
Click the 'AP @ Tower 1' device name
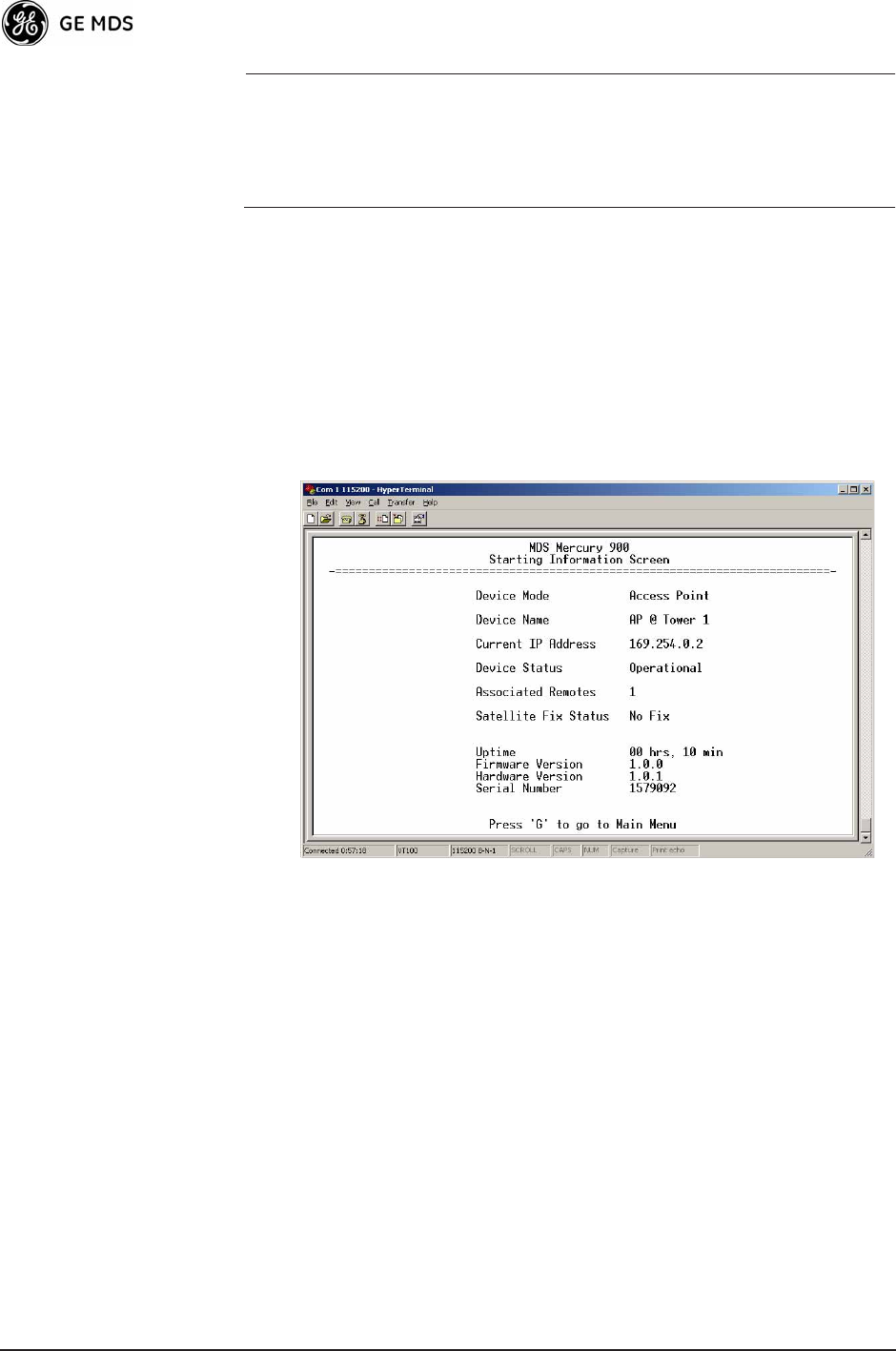click(x=669, y=620)
